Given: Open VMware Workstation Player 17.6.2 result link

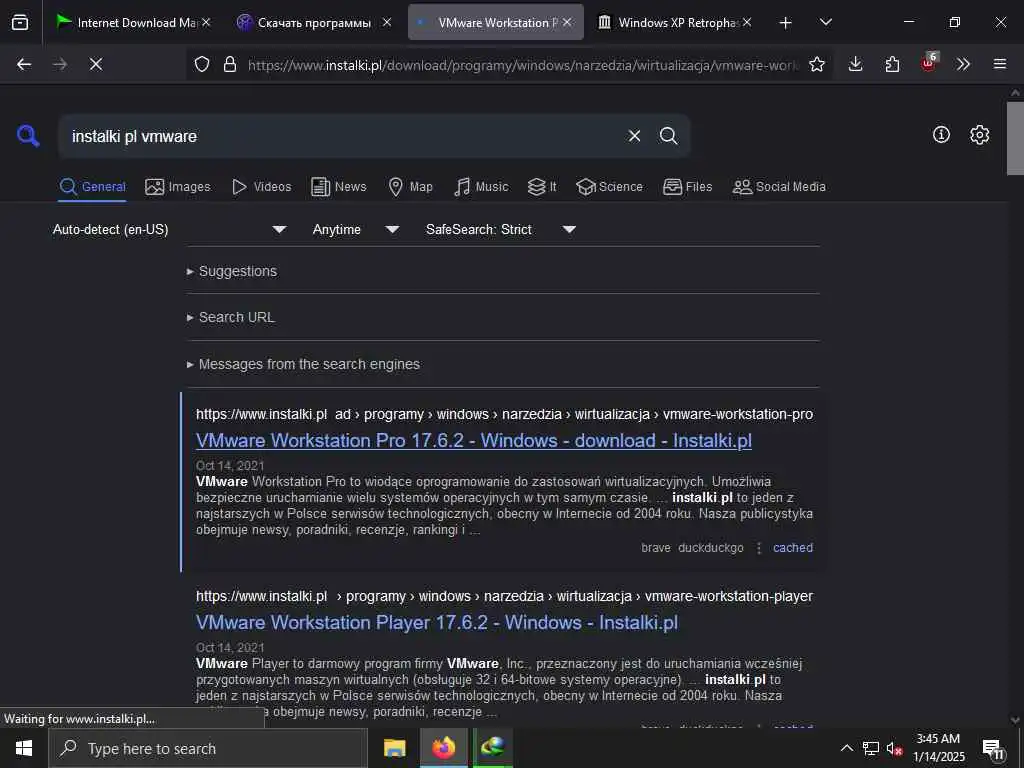Looking at the screenshot, I should coord(437,622).
